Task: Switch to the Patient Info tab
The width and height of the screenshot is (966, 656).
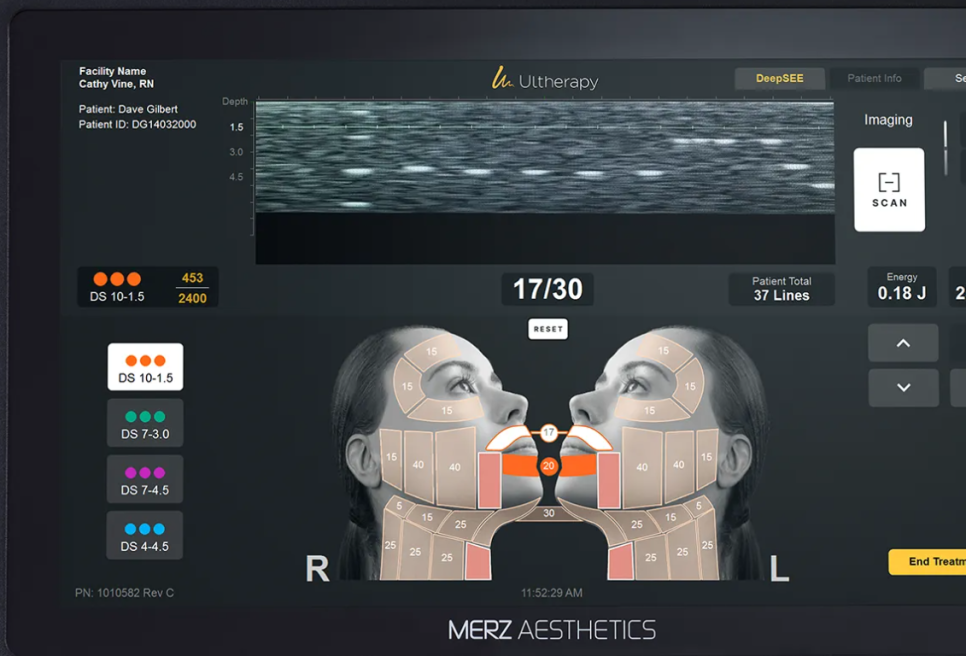Action: 874,78
